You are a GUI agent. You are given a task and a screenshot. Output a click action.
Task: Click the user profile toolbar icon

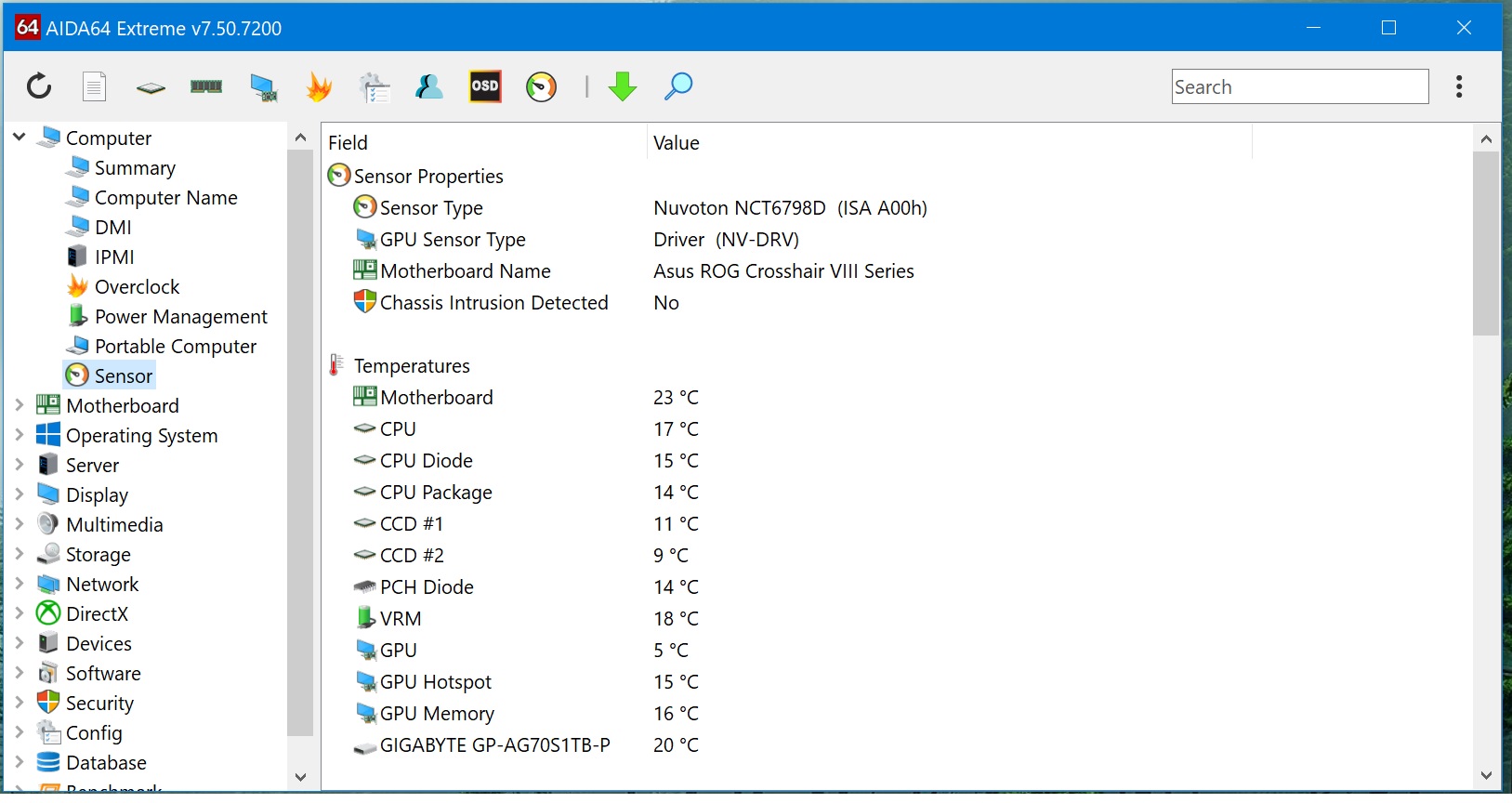pos(428,86)
